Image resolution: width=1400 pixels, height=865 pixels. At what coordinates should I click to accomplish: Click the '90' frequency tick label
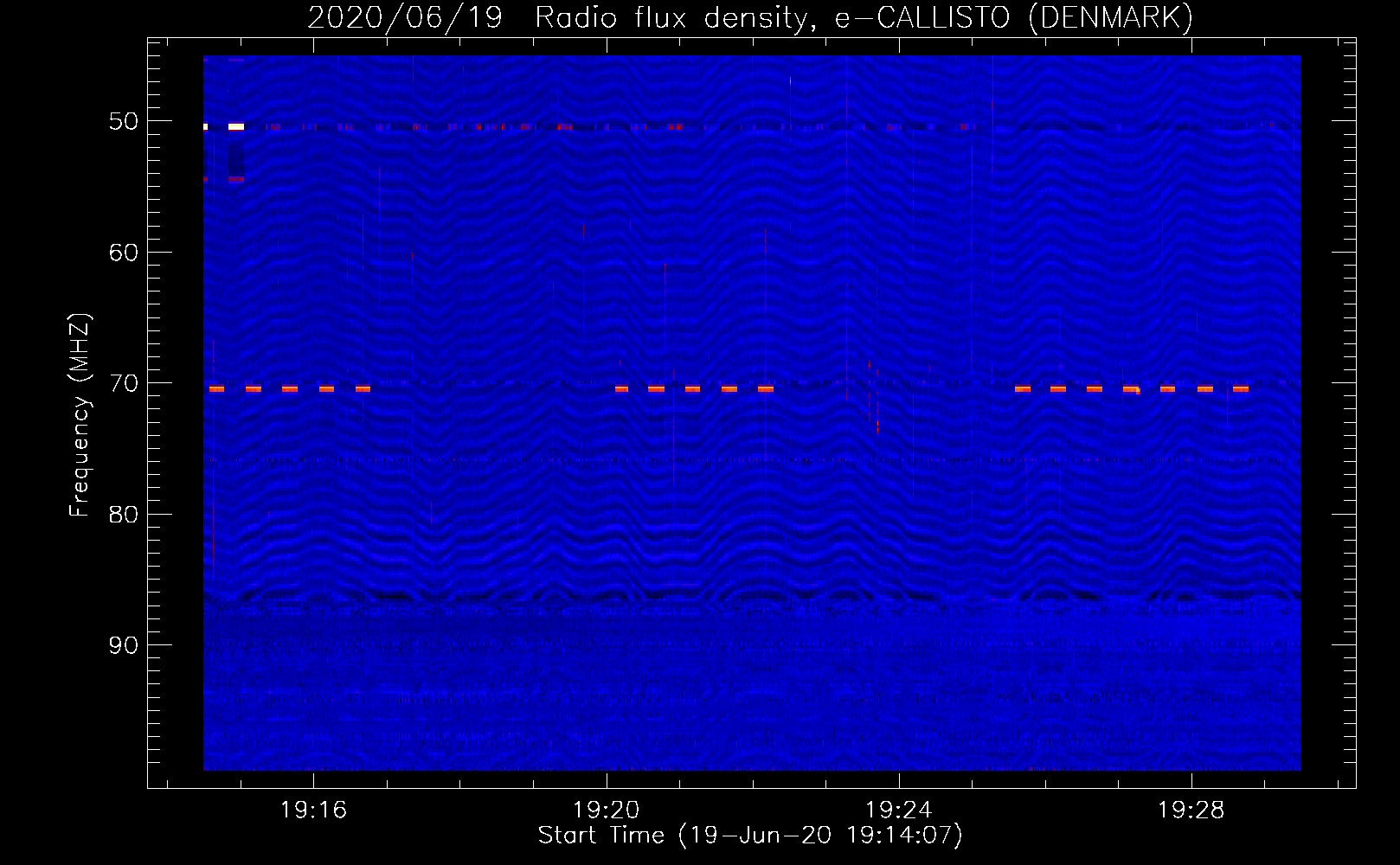[x=124, y=645]
